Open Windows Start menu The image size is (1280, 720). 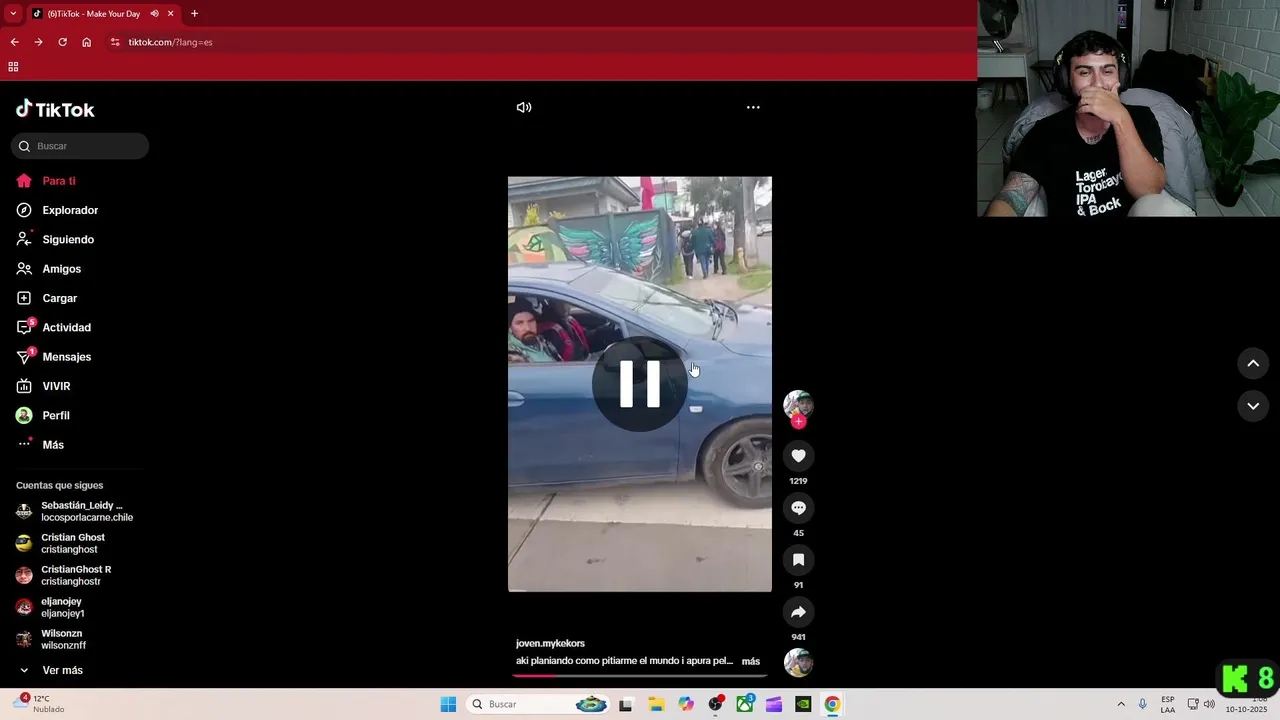click(x=448, y=704)
